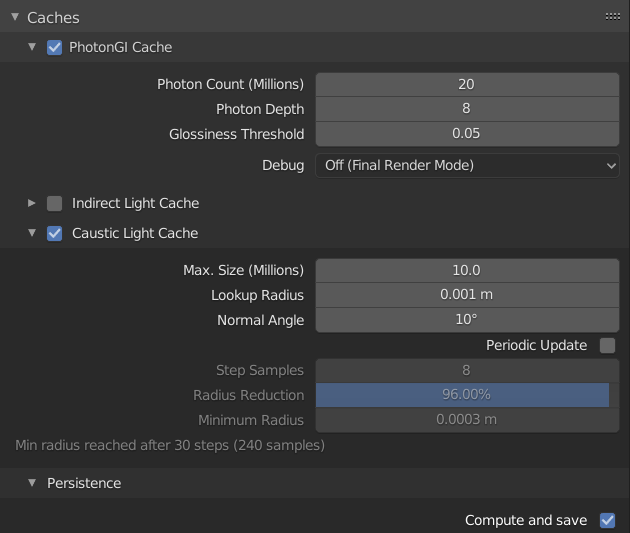Collapse the Caches panel
Screen dimensions: 630x533
14,17
